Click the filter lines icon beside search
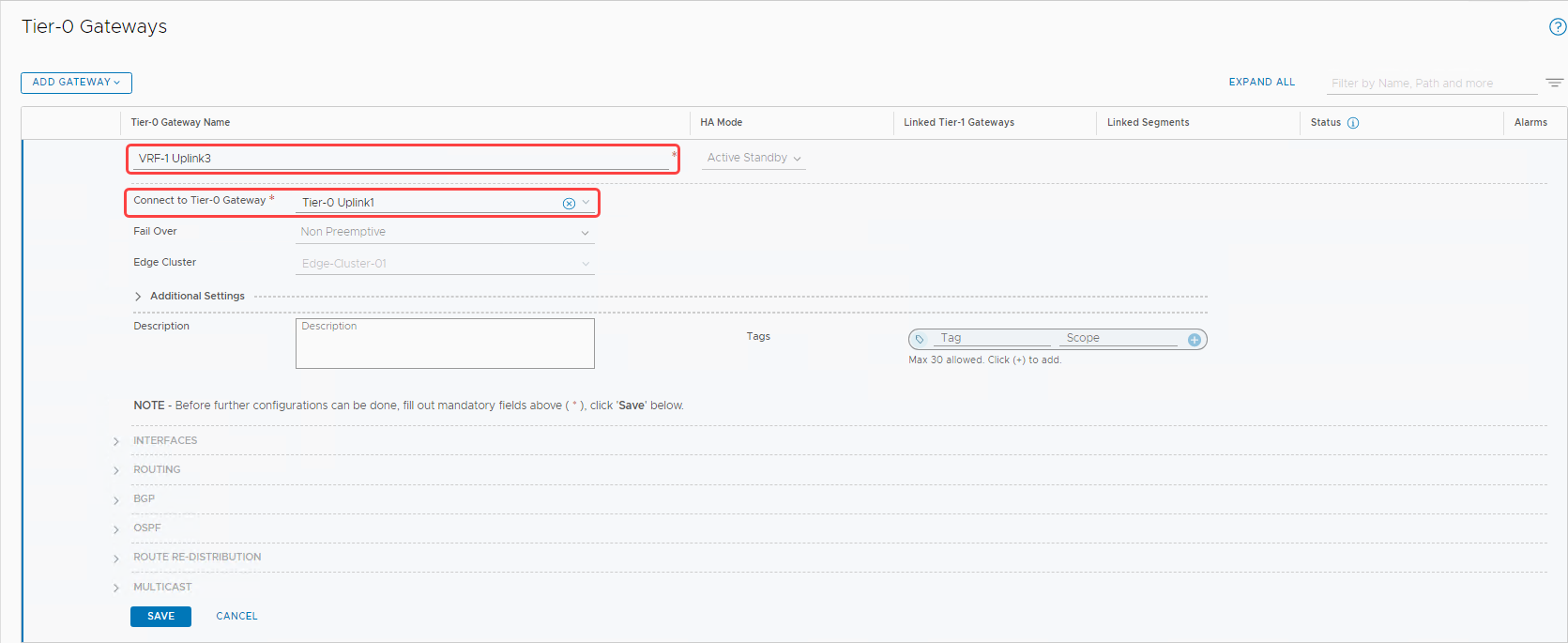 1555,83
